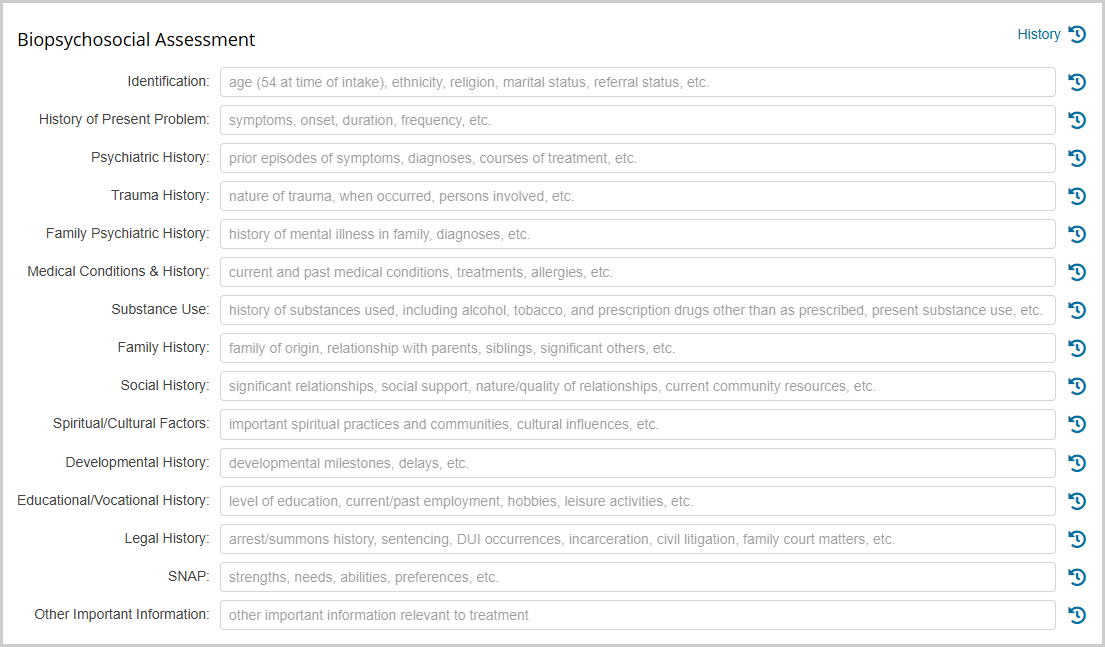The image size is (1105, 647).
Task: Focus the Educational/Vocational History field
Action: 638,502
